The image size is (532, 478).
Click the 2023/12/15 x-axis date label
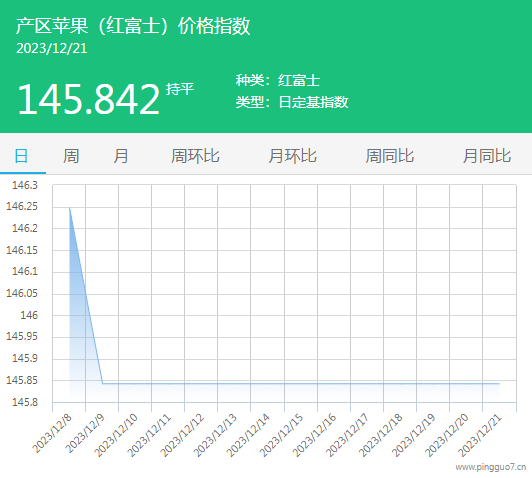[x=281, y=435]
